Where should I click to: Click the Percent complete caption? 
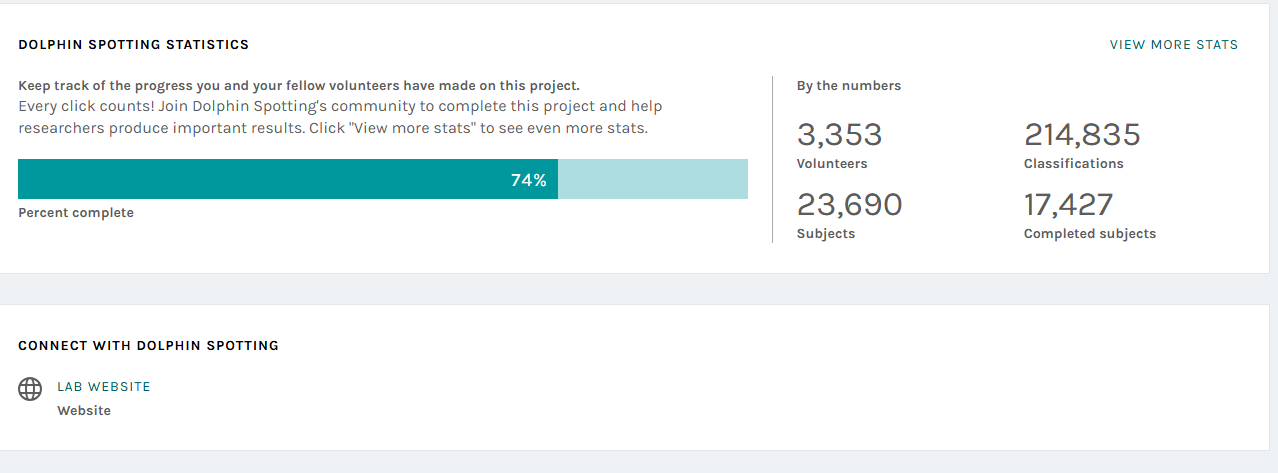[x=76, y=213]
